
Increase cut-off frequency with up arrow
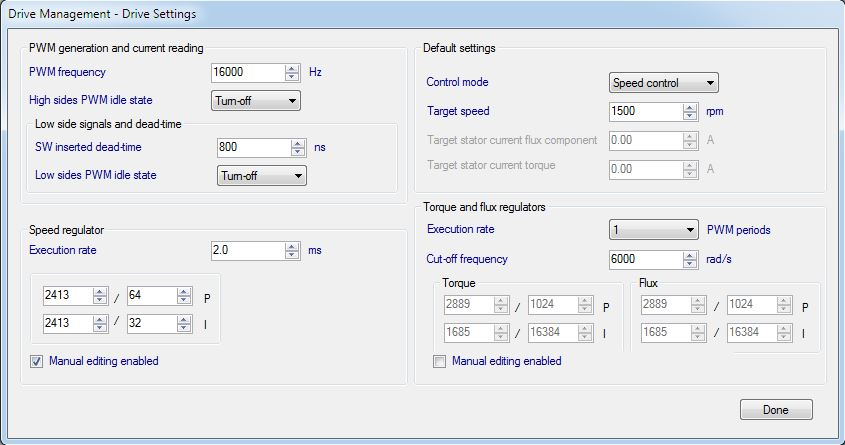click(x=690, y=255)
